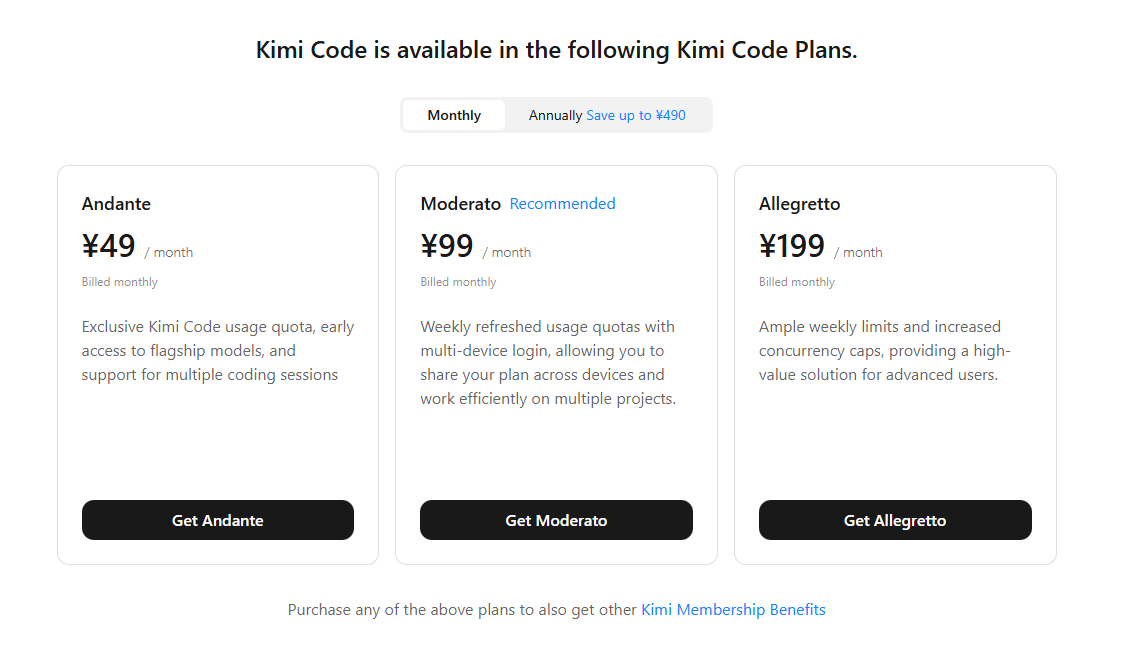Screen dimensions: 1145x660
Task: Click Billed monthly under Andante price
Action: 120,282
